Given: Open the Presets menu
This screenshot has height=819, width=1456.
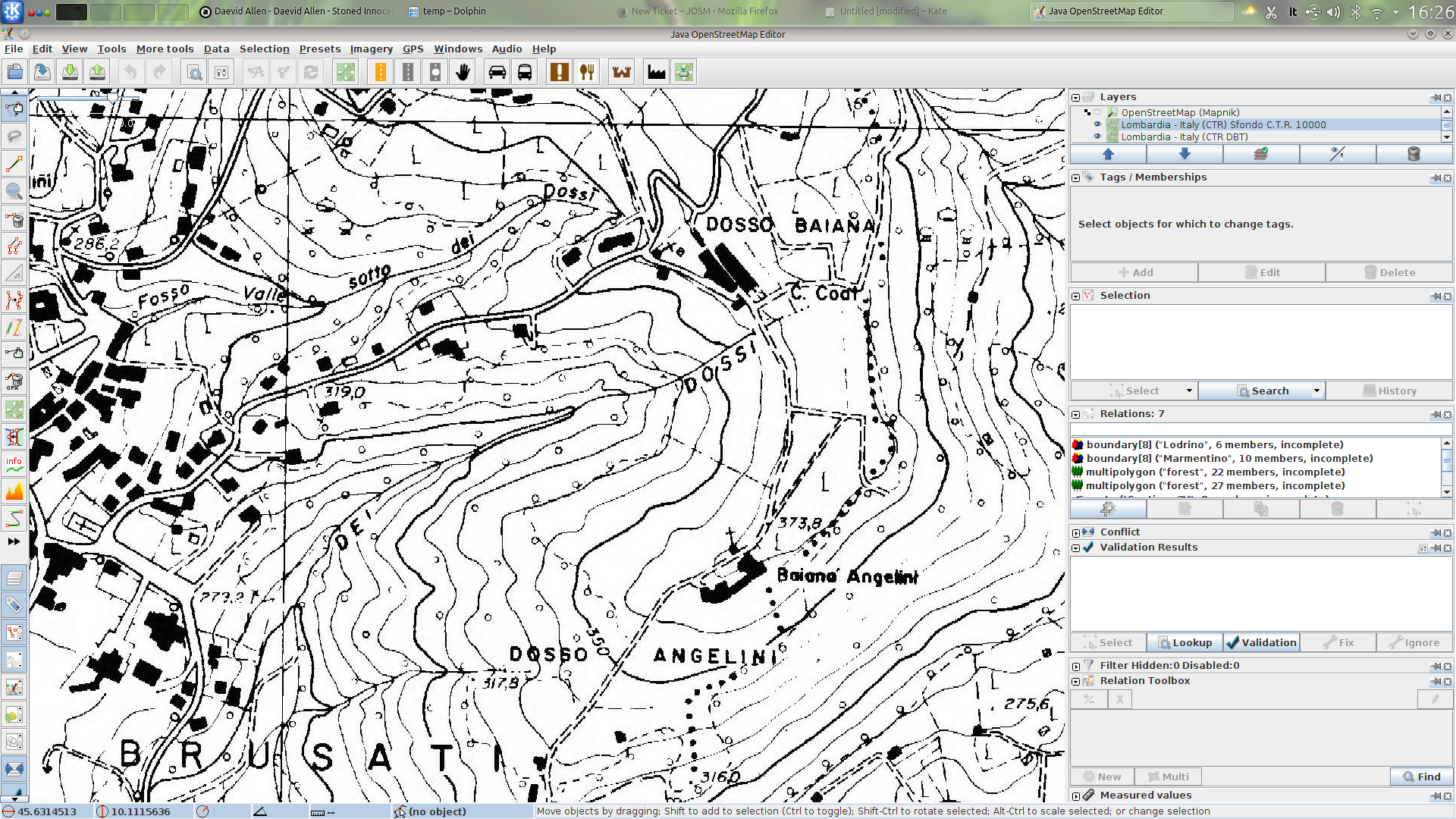Looking at the screenshot, I should [319, 49].
